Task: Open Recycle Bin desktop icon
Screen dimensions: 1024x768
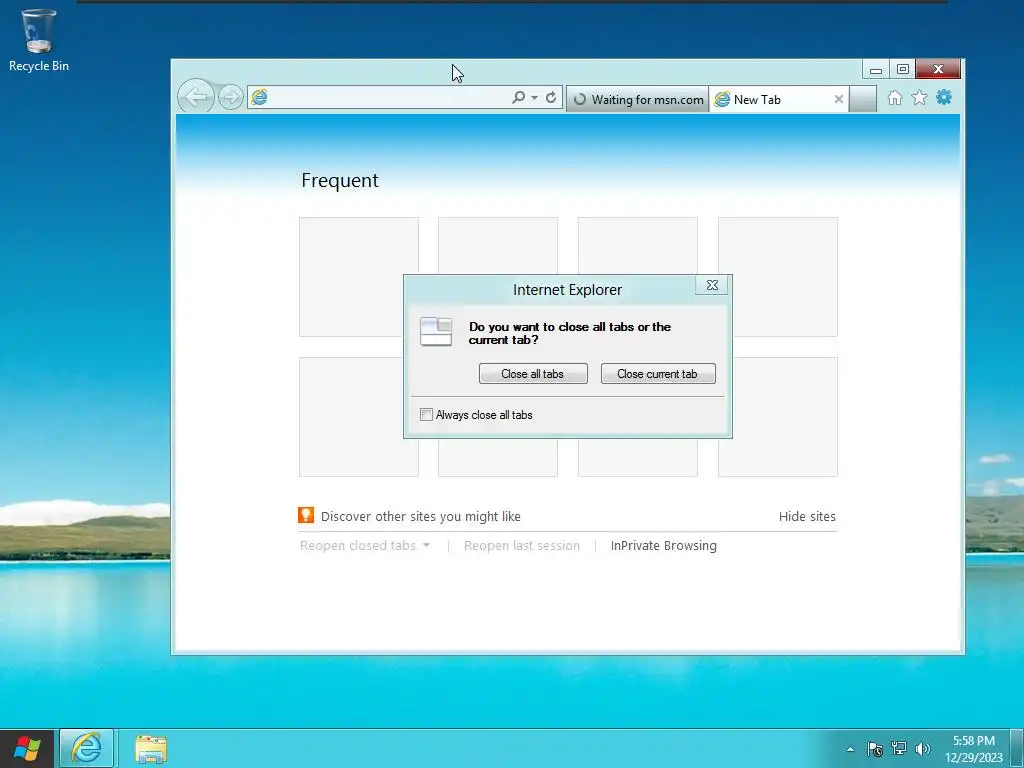Action: click(39, 40)
